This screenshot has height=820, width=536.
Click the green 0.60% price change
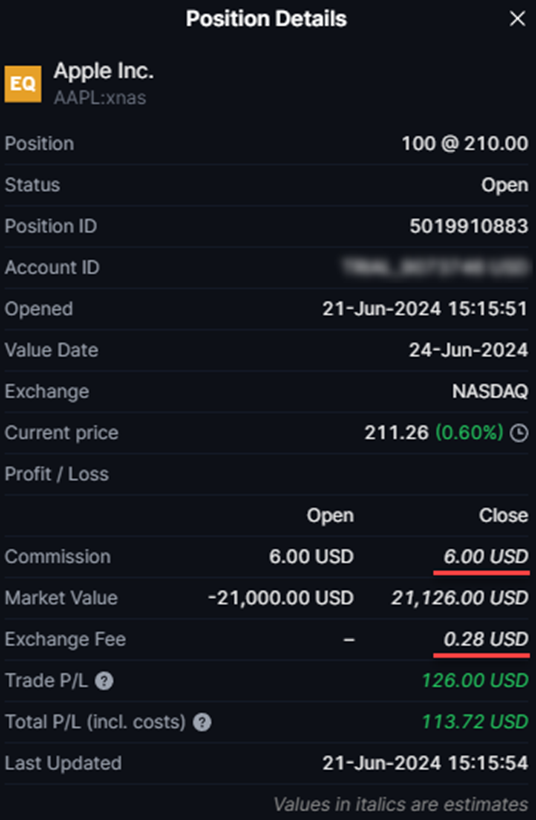[x=469, y=433]
